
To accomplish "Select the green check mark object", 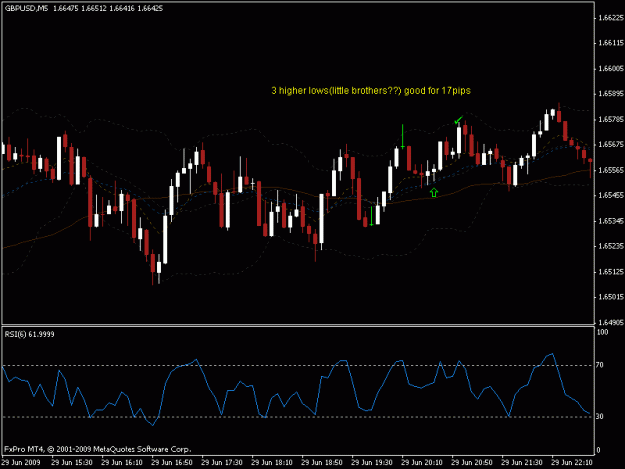I will point(459,120).
